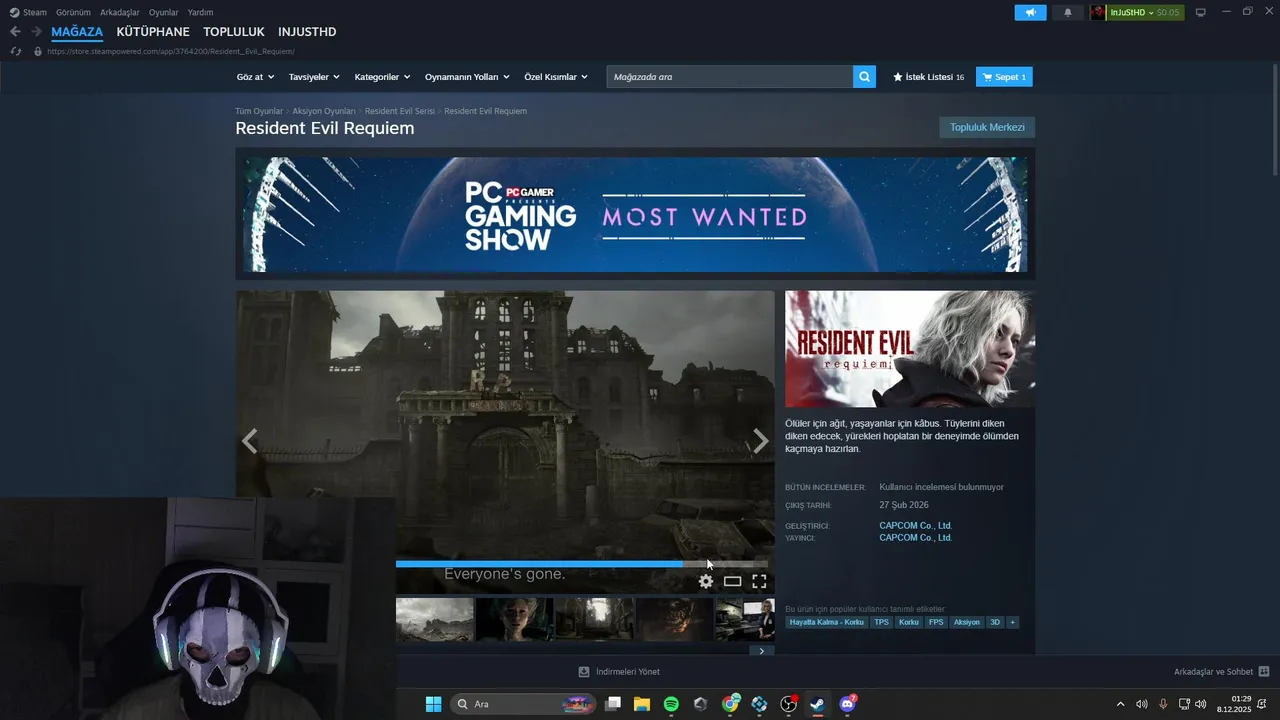Open Google Chrome from the taskbar
The image size is (1280, 720).
730,704
